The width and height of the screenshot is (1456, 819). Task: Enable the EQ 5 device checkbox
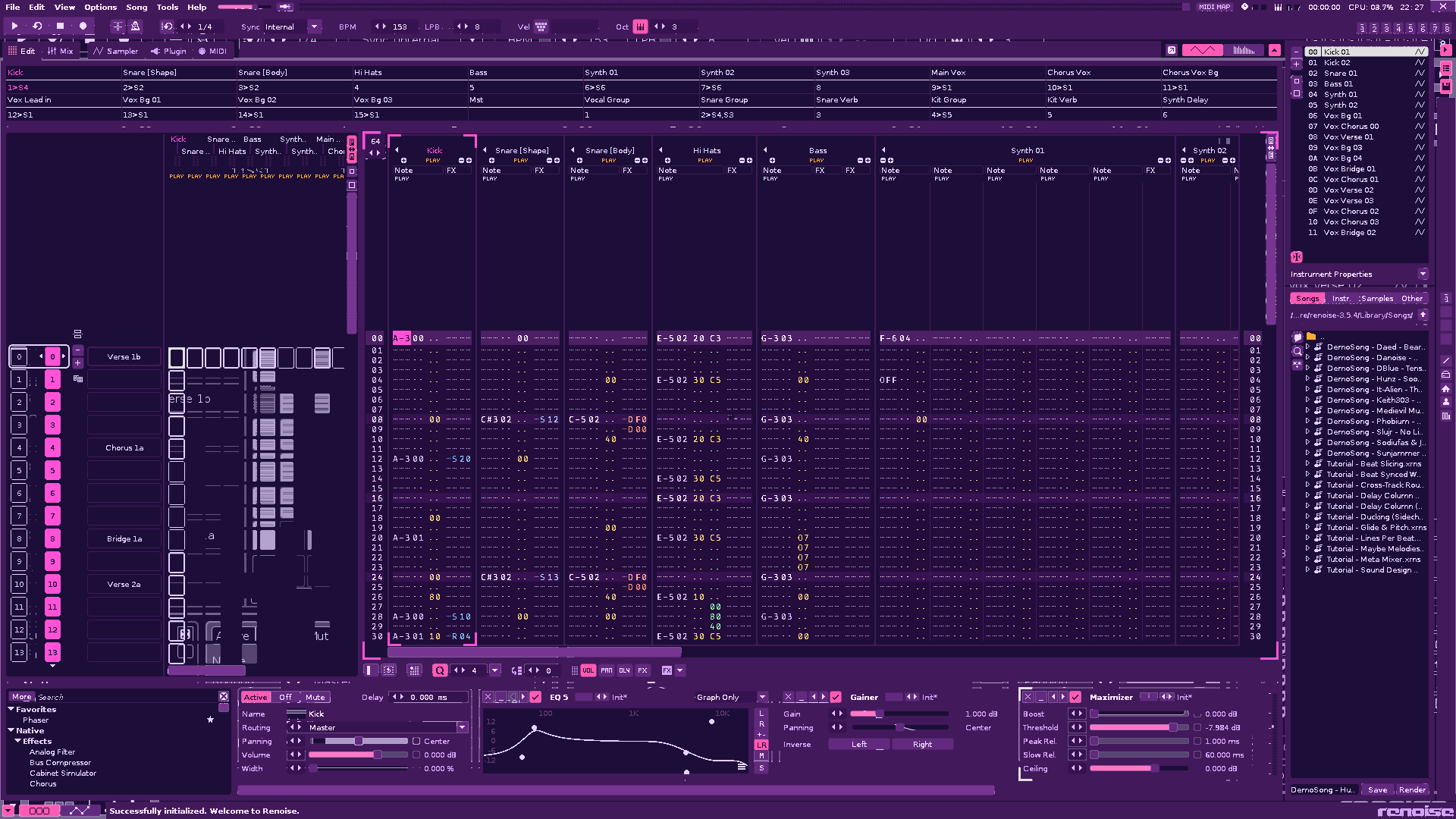[535, 697]
